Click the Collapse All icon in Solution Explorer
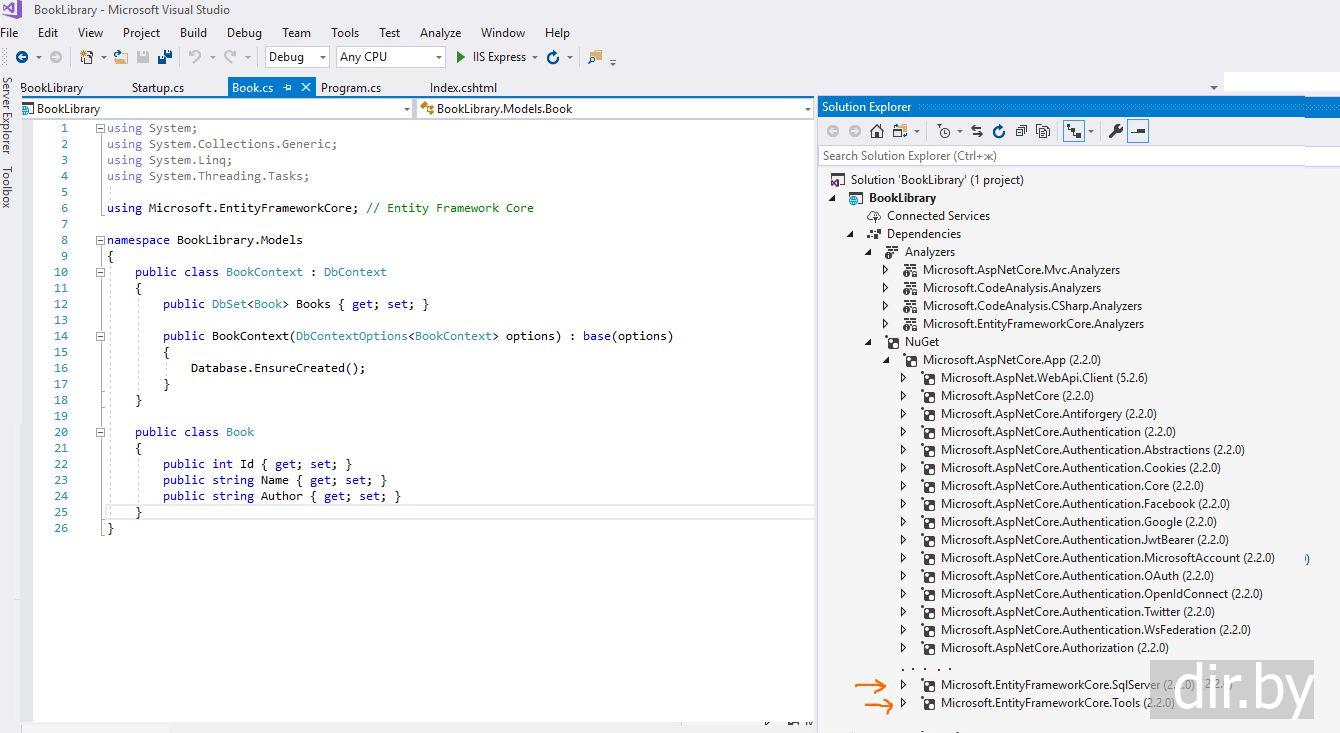 1020,131
